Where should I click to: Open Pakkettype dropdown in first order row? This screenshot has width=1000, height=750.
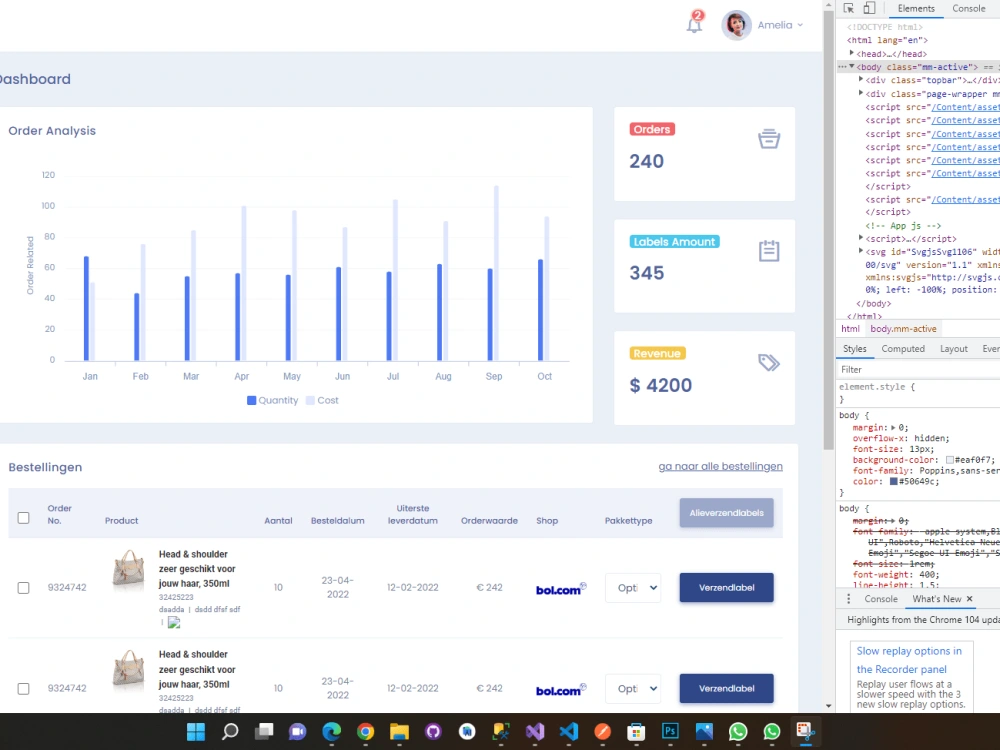pyautogui.click(x=633, y=587)
